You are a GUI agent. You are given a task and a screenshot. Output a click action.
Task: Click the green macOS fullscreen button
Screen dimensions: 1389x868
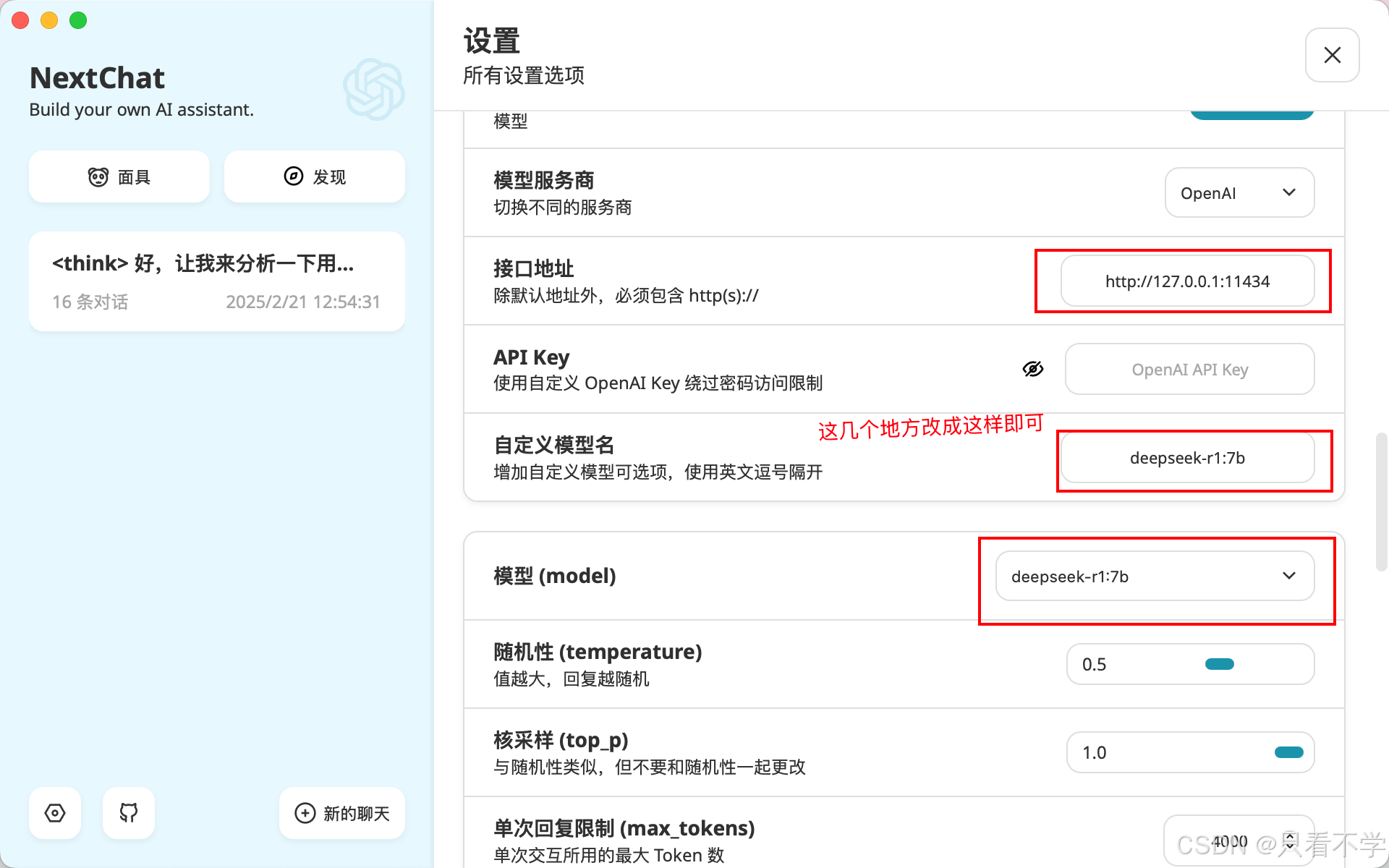[x=78, y=20]
